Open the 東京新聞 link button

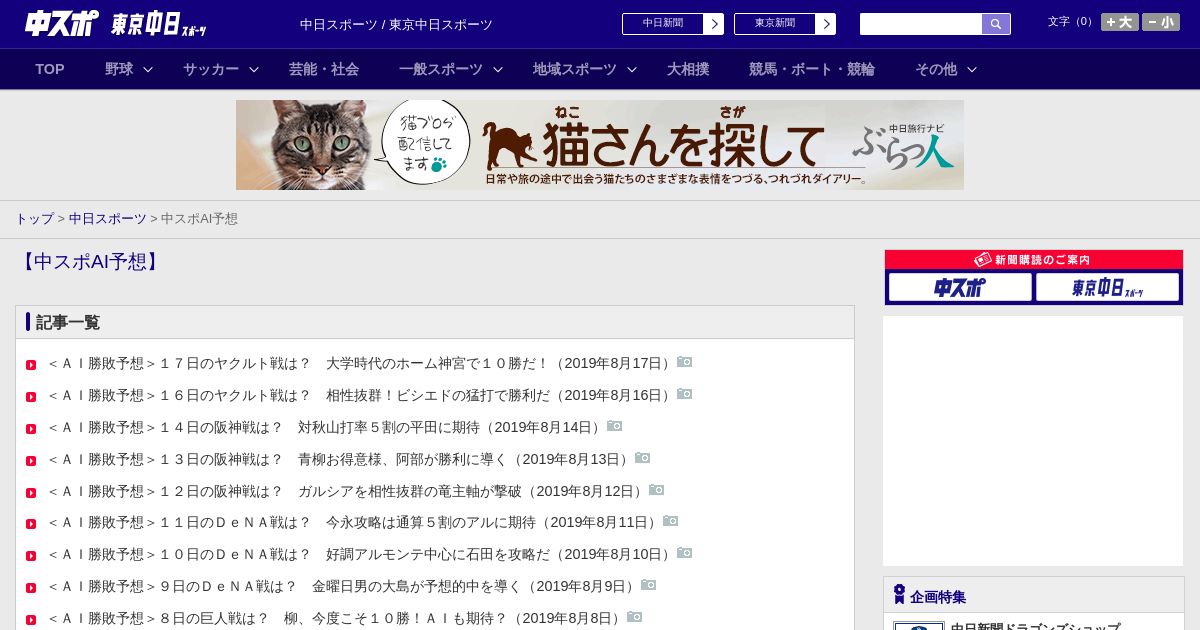[x=785, y=24]
